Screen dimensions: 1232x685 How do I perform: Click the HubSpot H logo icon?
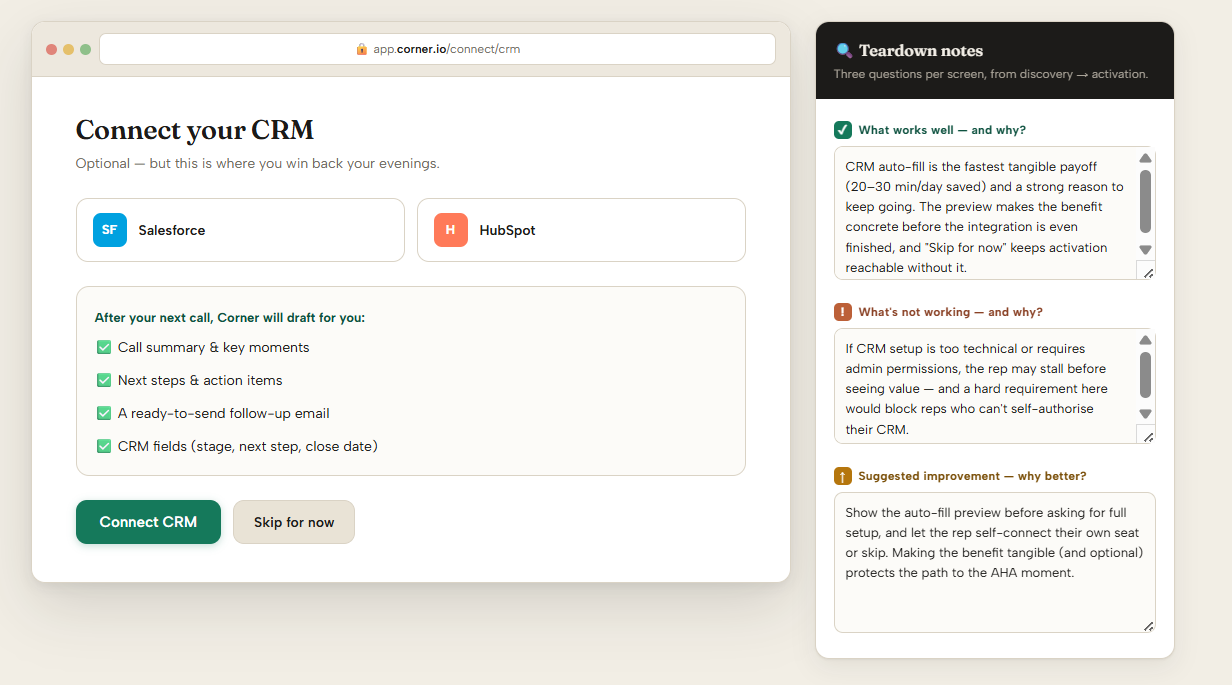click(x=451, y=230)
